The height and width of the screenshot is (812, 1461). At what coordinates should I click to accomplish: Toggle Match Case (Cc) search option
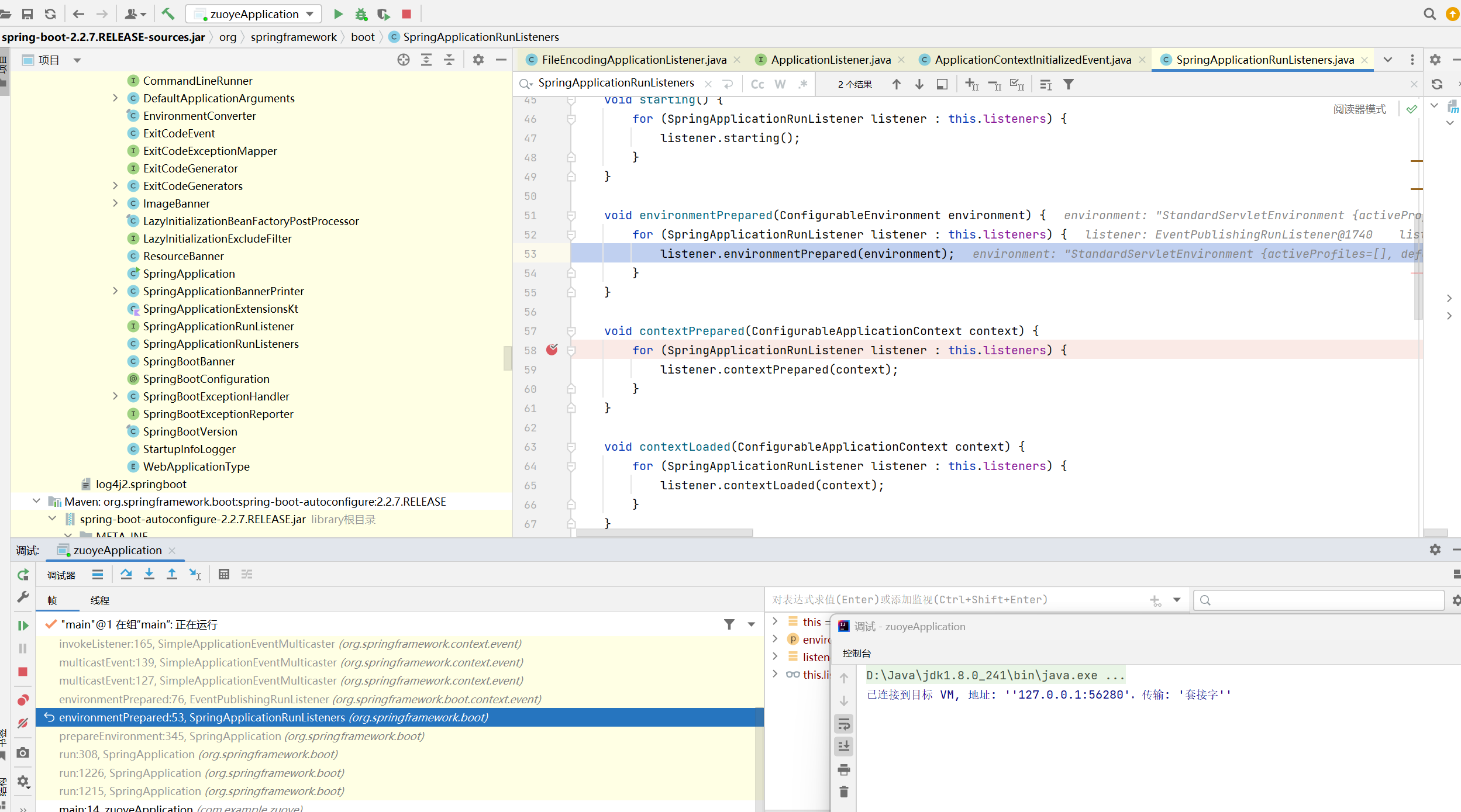click(757, 84)
